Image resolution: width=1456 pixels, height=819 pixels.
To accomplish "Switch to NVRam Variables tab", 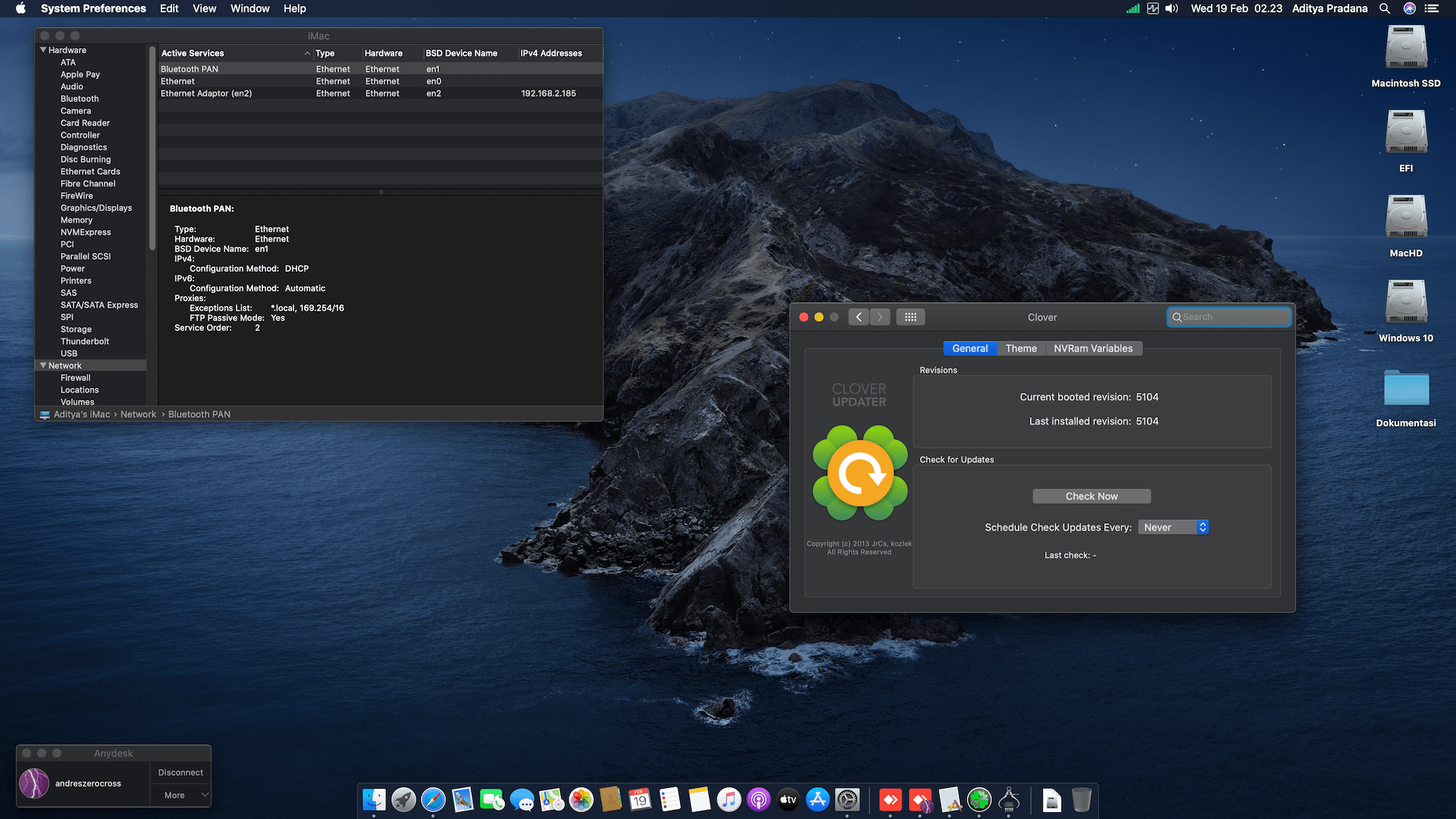I will [x=1093, y=348].
